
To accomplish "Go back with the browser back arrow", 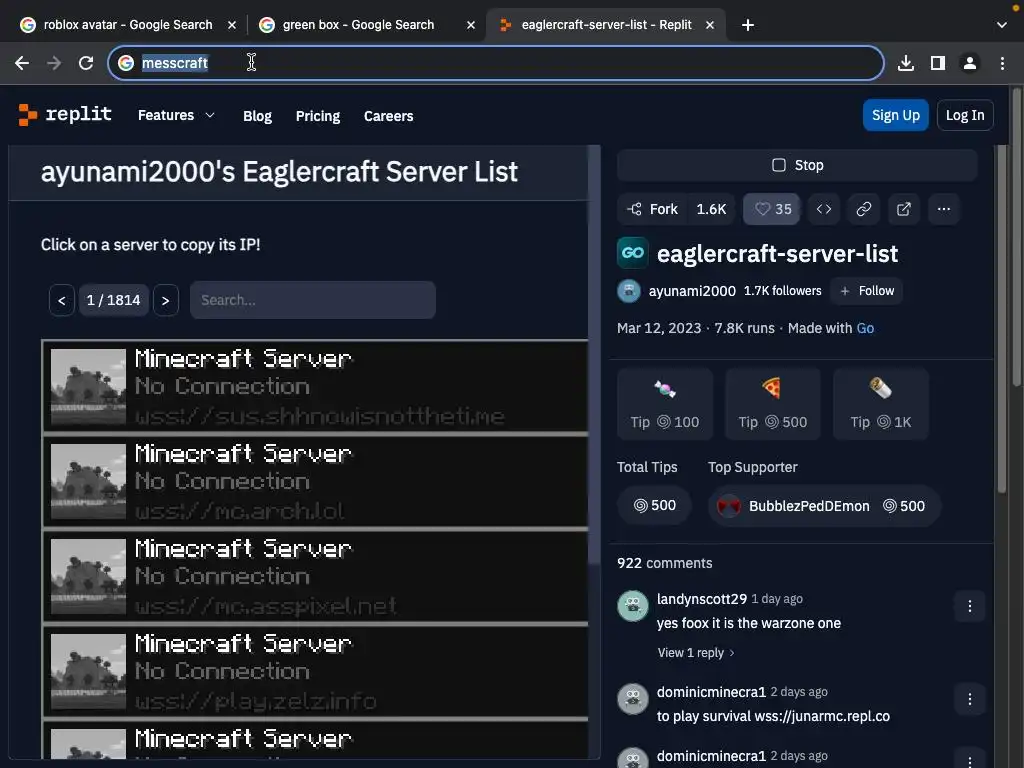I will [x=22, y=63].
